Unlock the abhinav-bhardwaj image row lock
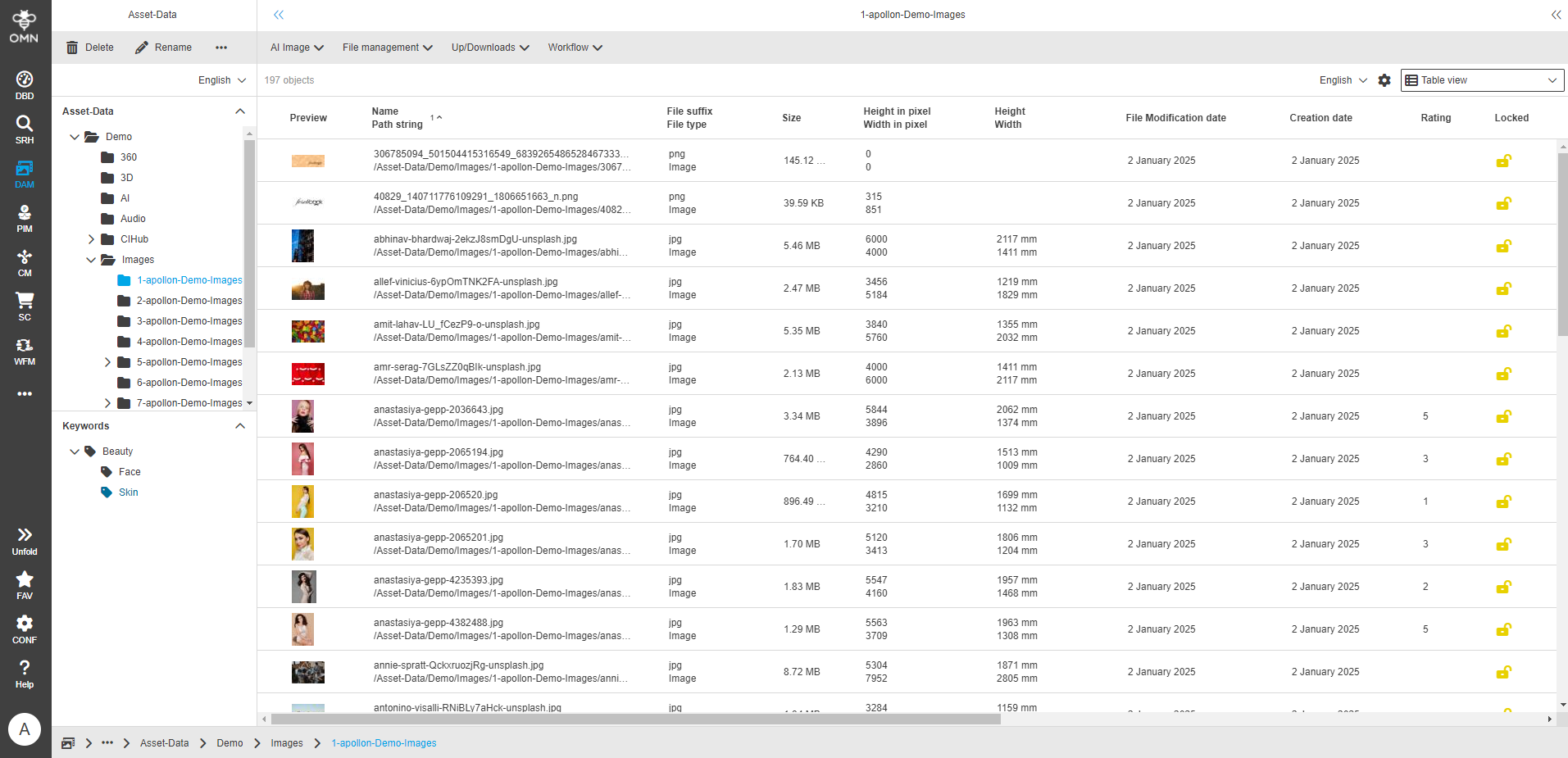This screenshot has height=758, width=1568. [1503, 246]
